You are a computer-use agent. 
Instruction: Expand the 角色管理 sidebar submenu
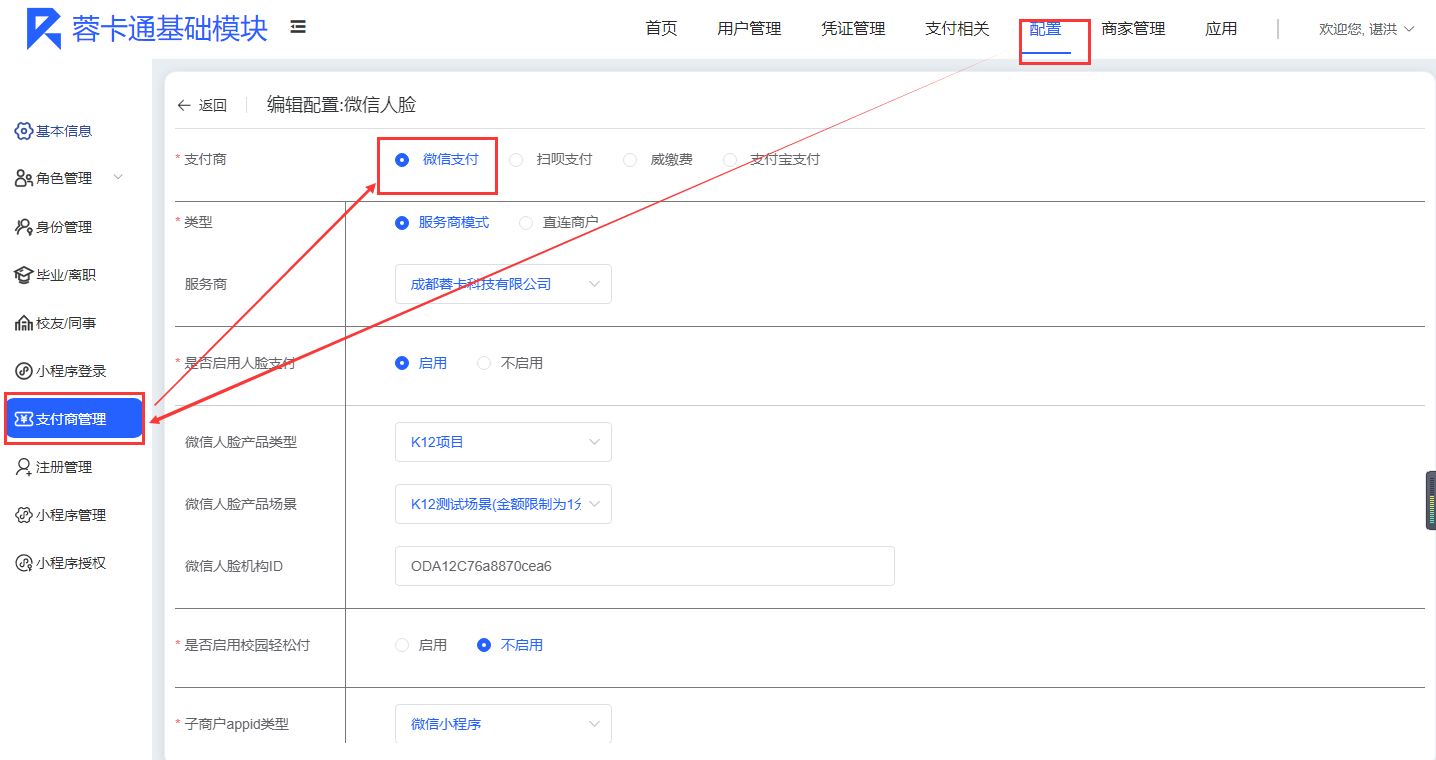[118, 178]
